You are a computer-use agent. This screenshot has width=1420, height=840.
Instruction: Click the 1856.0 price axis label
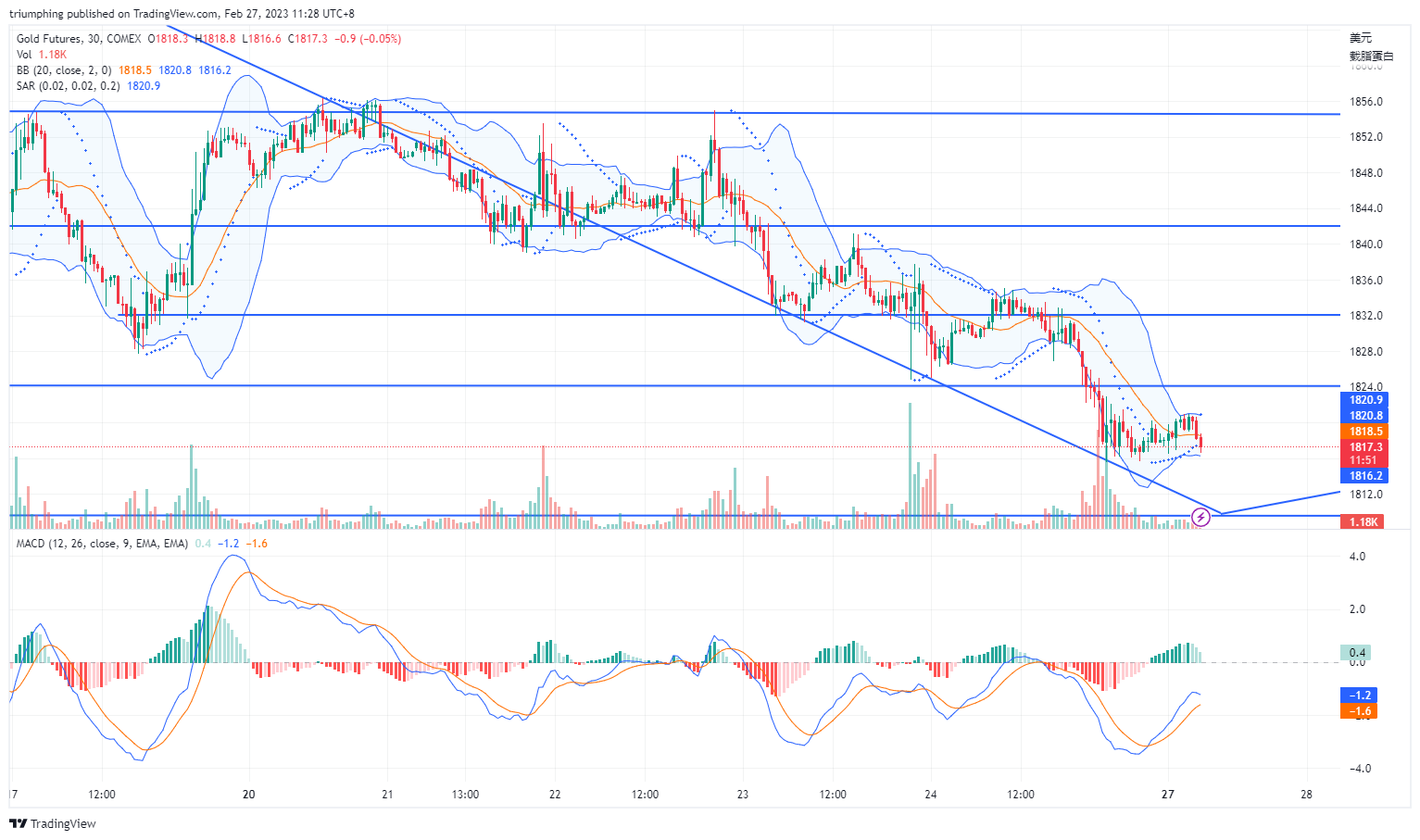coord(1365,102)
